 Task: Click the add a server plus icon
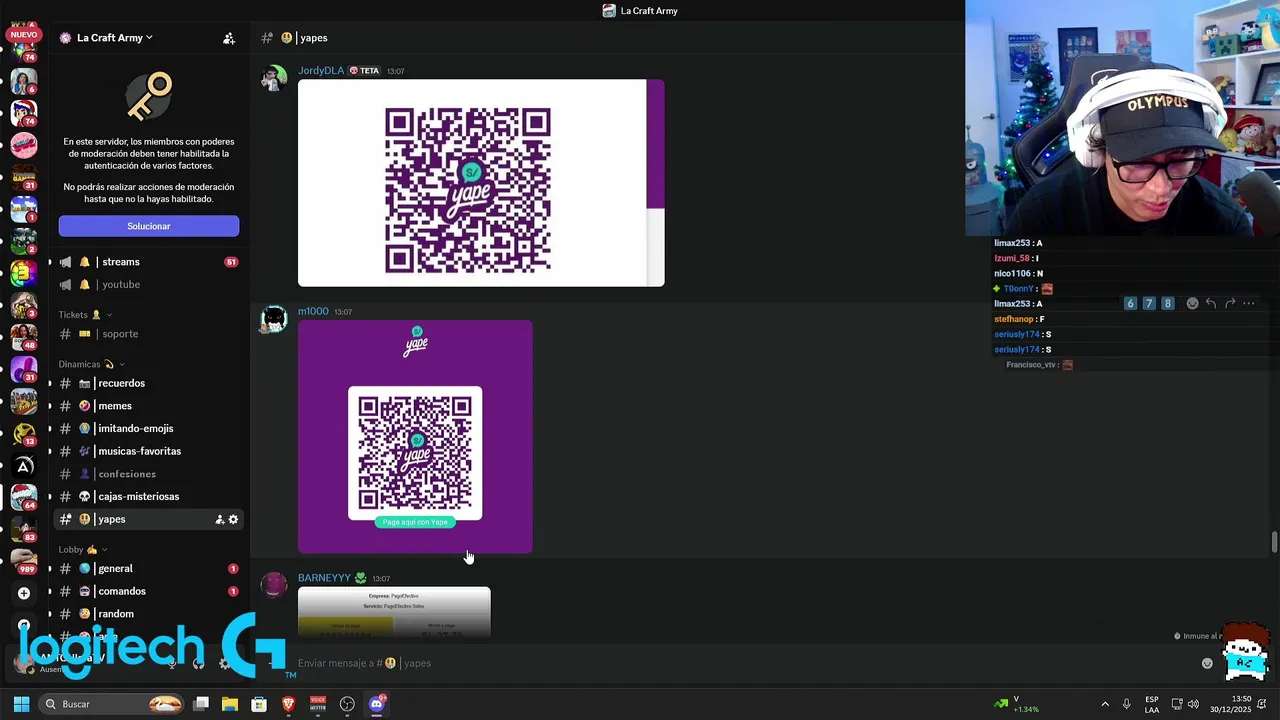point(24,593)
